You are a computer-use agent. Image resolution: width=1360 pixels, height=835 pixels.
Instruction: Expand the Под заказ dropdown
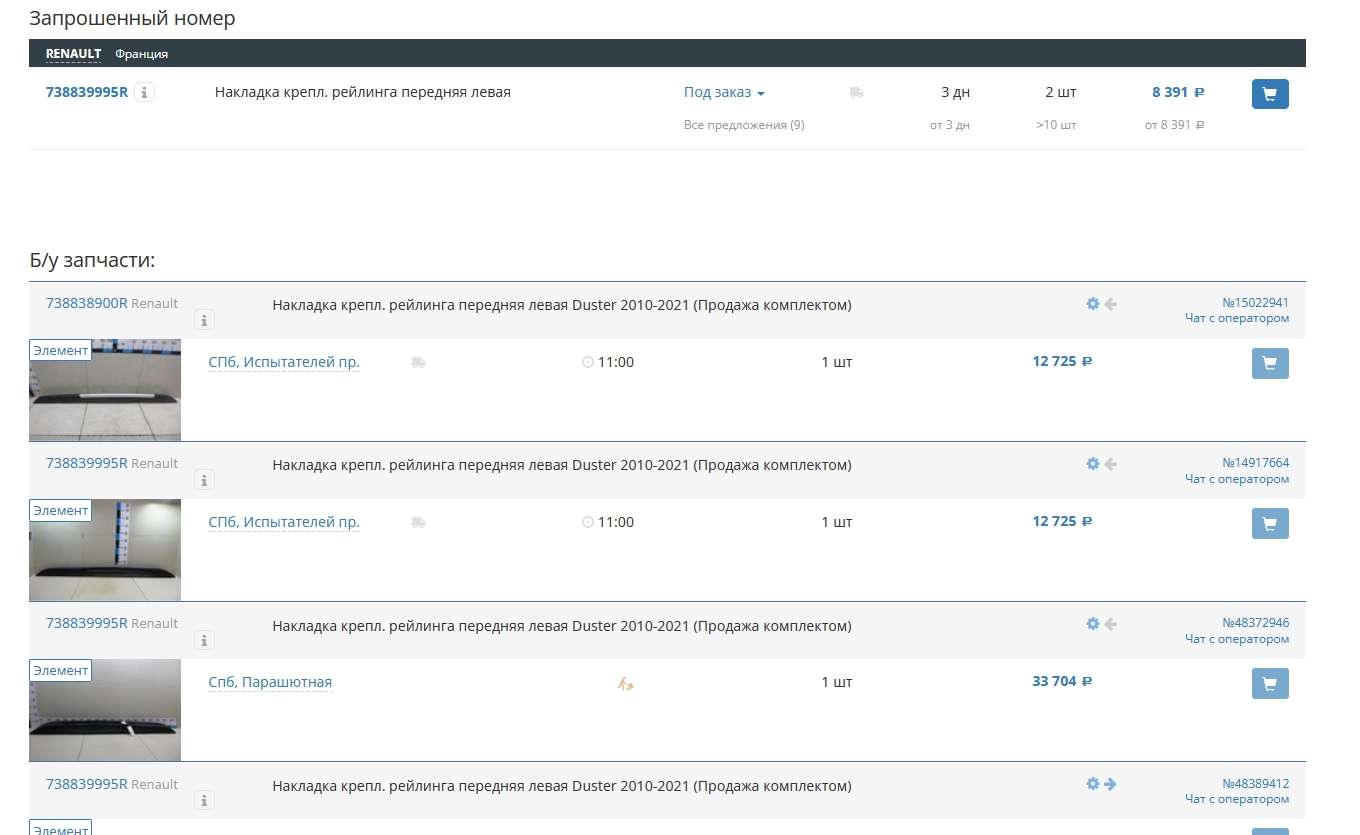[x=724, y=92]
